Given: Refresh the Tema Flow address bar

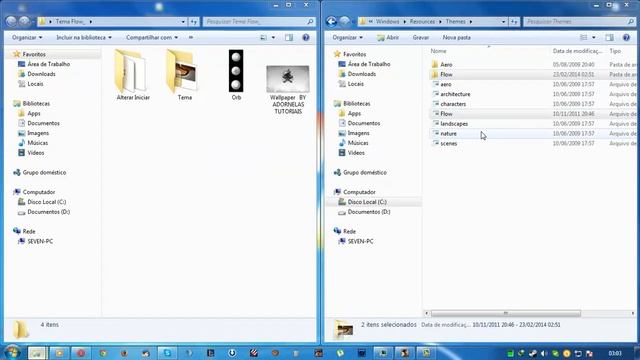Looking at the screenshot, I should [x=194, y=21].
